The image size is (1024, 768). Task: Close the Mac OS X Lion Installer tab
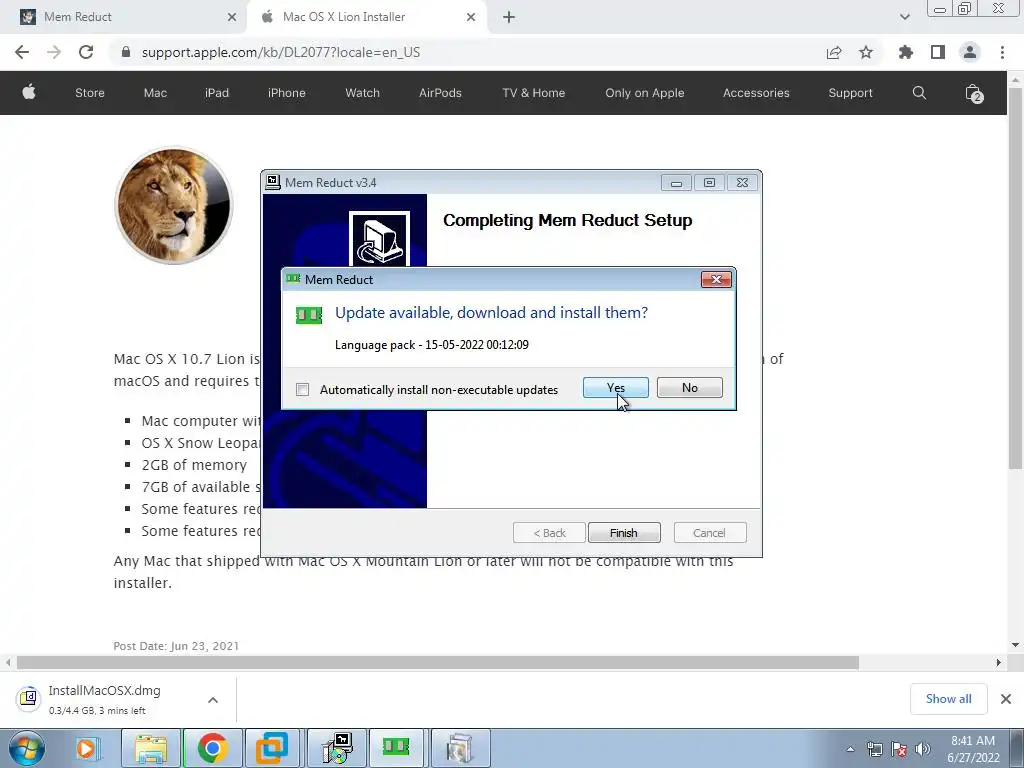click(x=471, y=18)
